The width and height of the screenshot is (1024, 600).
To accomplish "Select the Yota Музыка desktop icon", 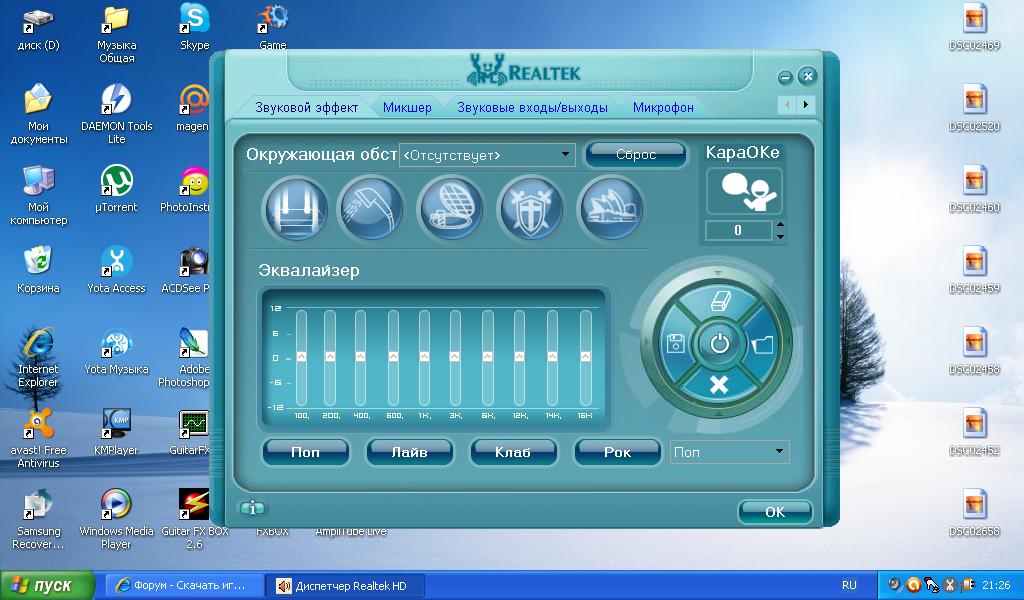I will 116,351.
